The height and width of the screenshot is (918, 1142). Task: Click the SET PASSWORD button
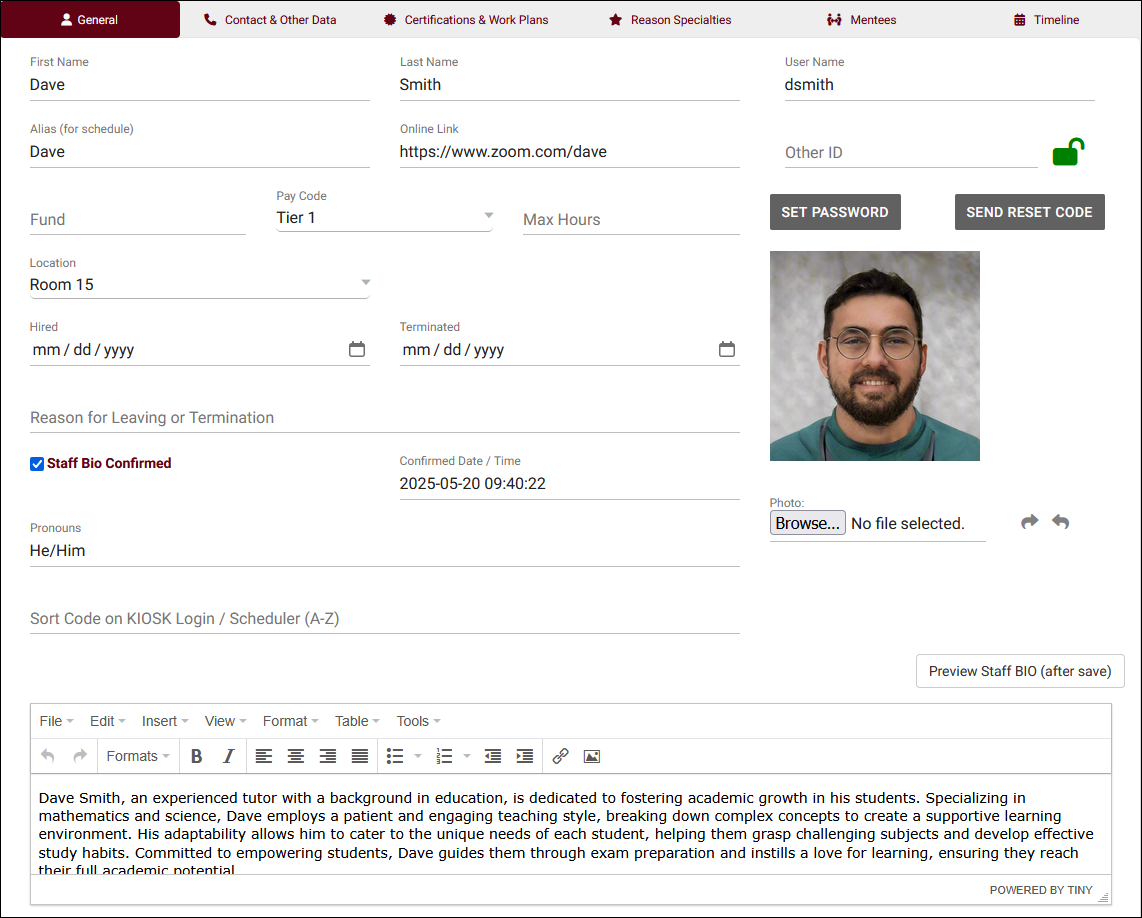coord(835,212)
